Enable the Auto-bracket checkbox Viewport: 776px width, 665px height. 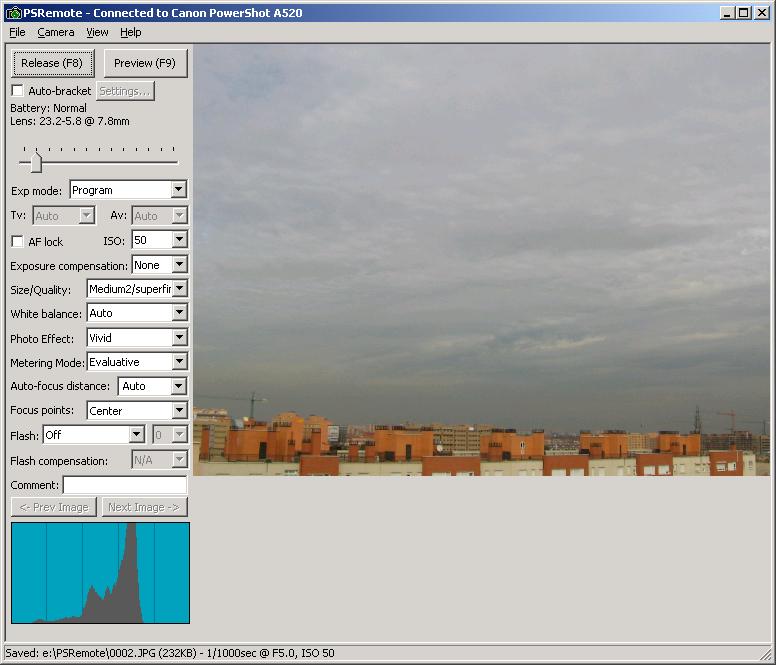(x=17, y=91)
